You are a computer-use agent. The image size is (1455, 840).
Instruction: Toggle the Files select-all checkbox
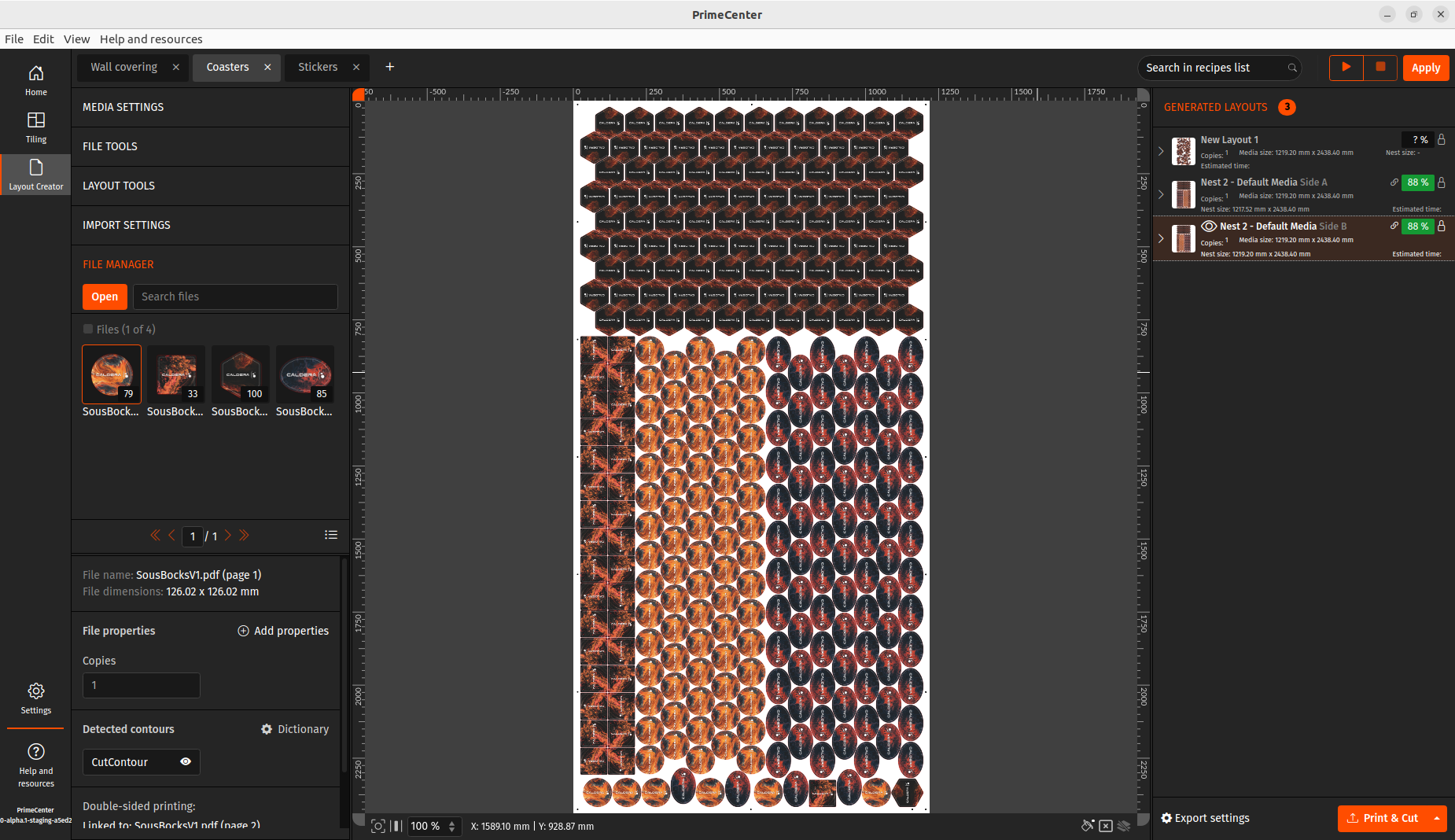88,330
